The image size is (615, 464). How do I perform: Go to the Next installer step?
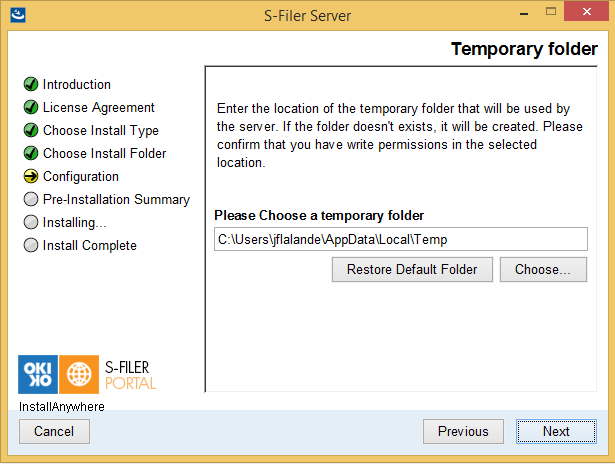click(556, 431)
